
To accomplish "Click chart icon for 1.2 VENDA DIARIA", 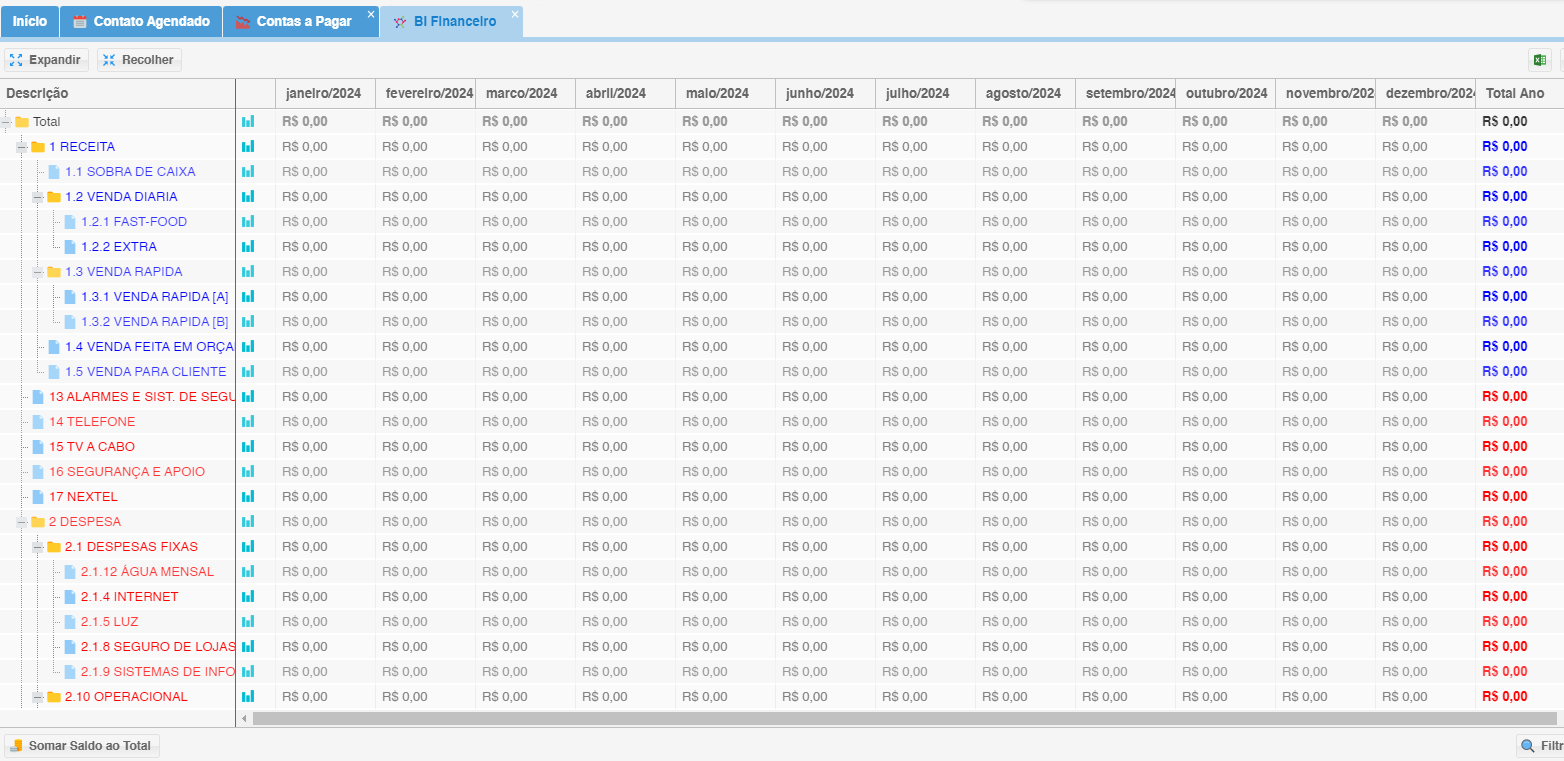I will 248,196.
